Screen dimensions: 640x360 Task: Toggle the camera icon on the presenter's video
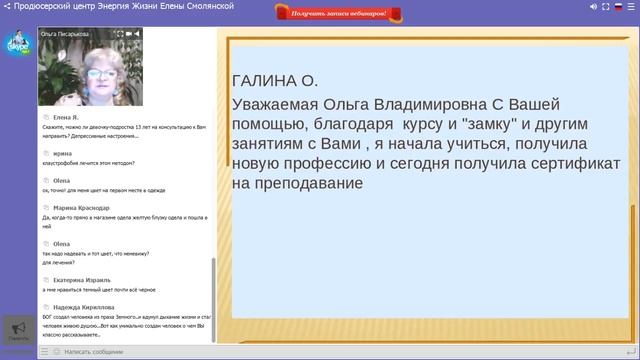tap(129, 34)
